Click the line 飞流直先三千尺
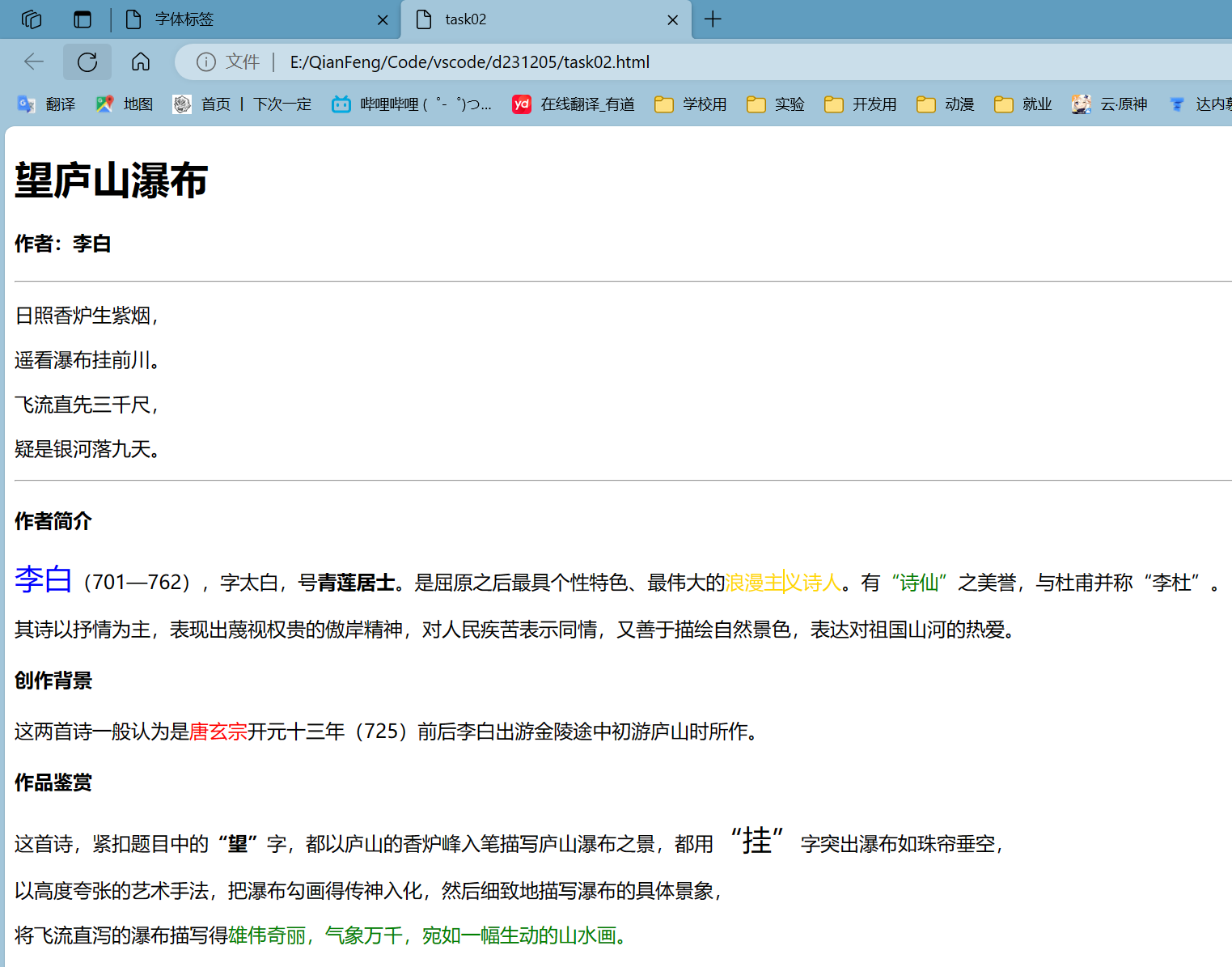The width and height of the screenshot is (1232, 967). pyautogui.click(x=87, y=405)
